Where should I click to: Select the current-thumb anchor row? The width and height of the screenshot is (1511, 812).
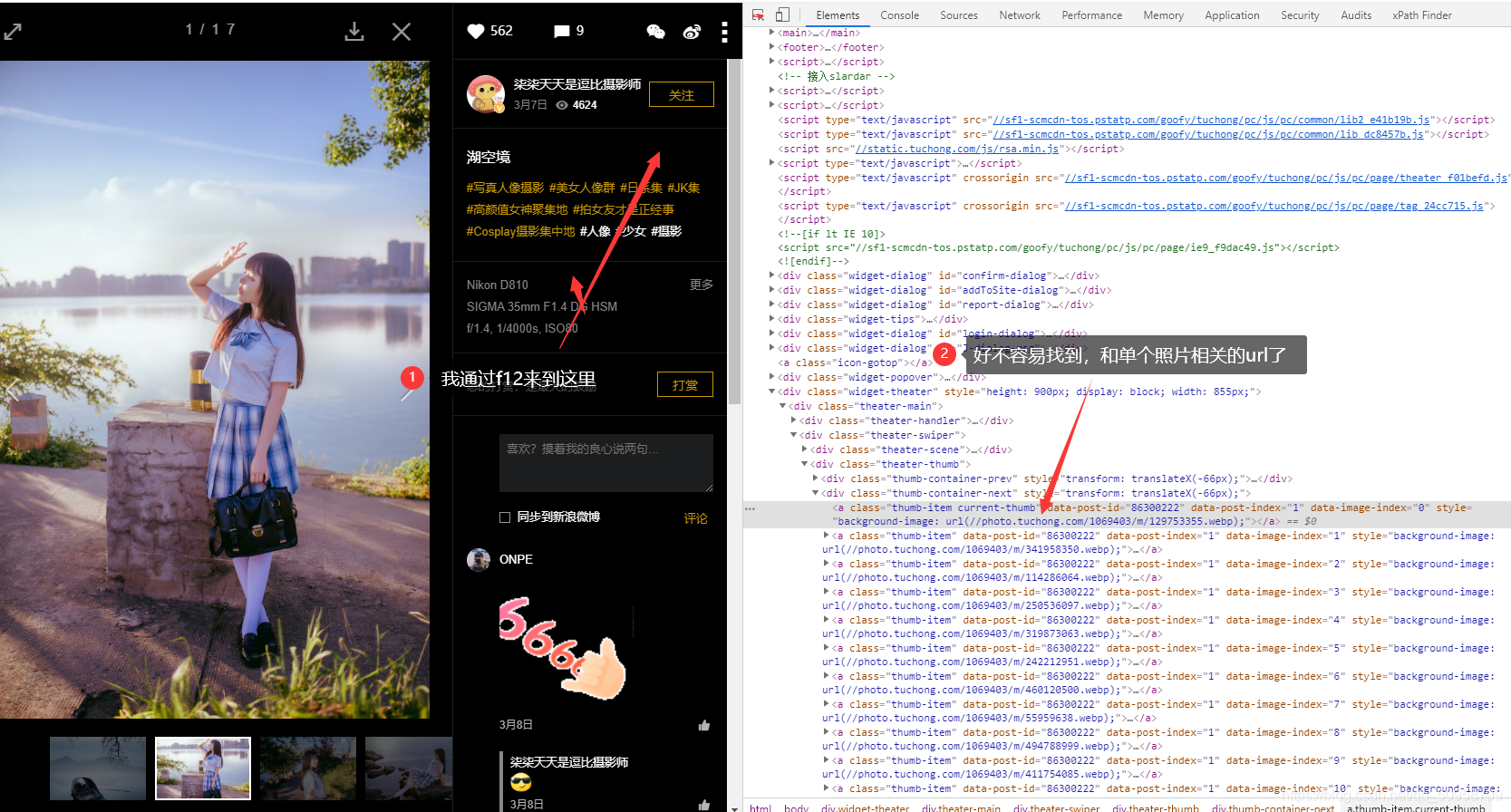(x=1127, y=515)
